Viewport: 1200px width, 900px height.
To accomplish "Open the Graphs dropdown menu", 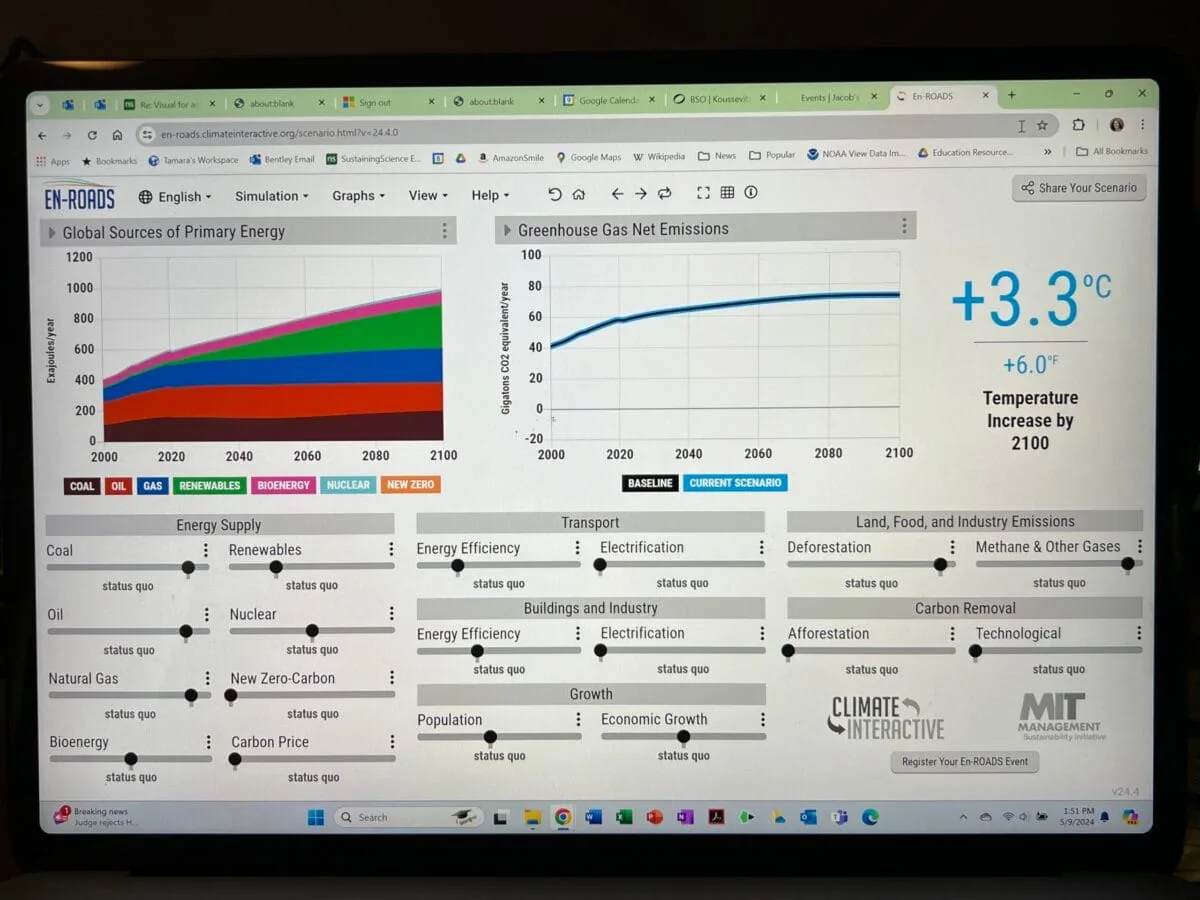I will point(358,196).
